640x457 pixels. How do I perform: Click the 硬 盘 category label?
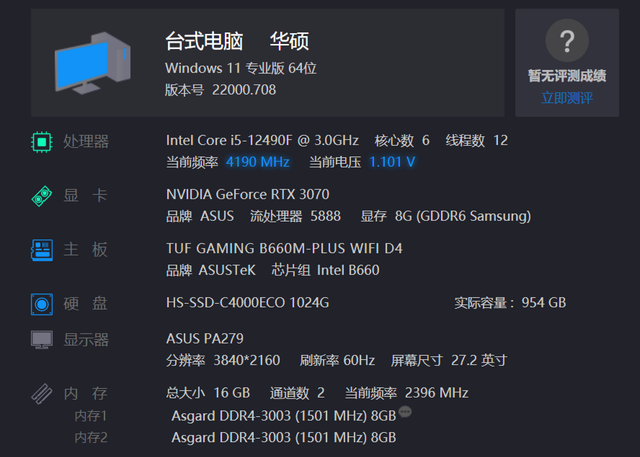[85, 304]
